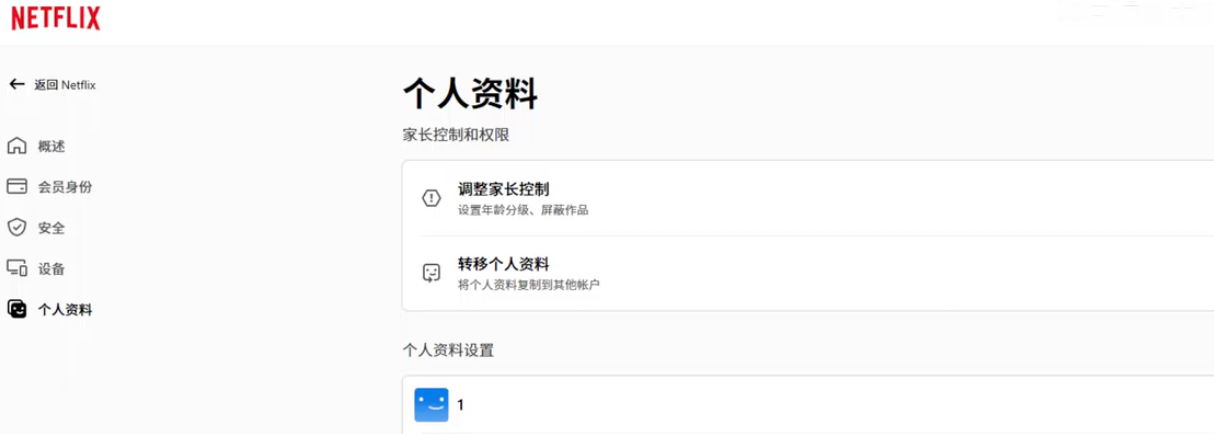Open the 概述 sidebar item

pos(51,146)
